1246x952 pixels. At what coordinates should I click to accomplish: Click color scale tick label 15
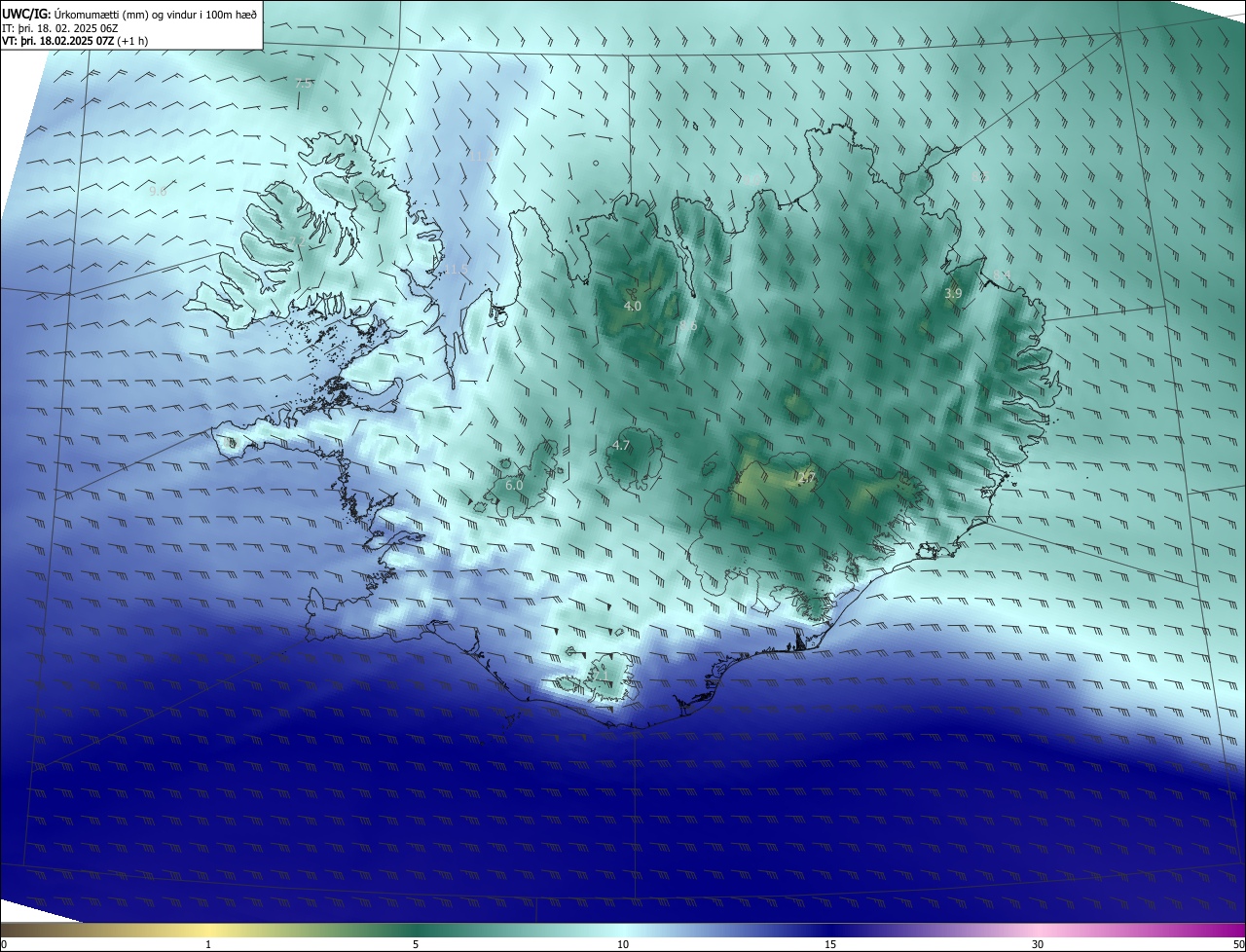point(830,944)
